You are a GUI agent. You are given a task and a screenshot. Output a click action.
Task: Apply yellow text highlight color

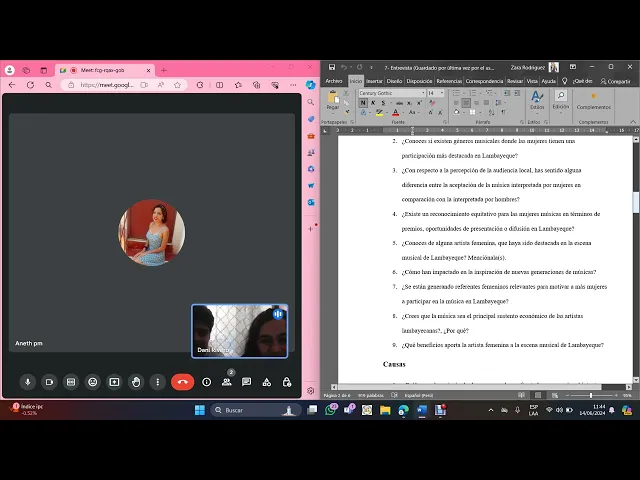[x=379, y=112]
